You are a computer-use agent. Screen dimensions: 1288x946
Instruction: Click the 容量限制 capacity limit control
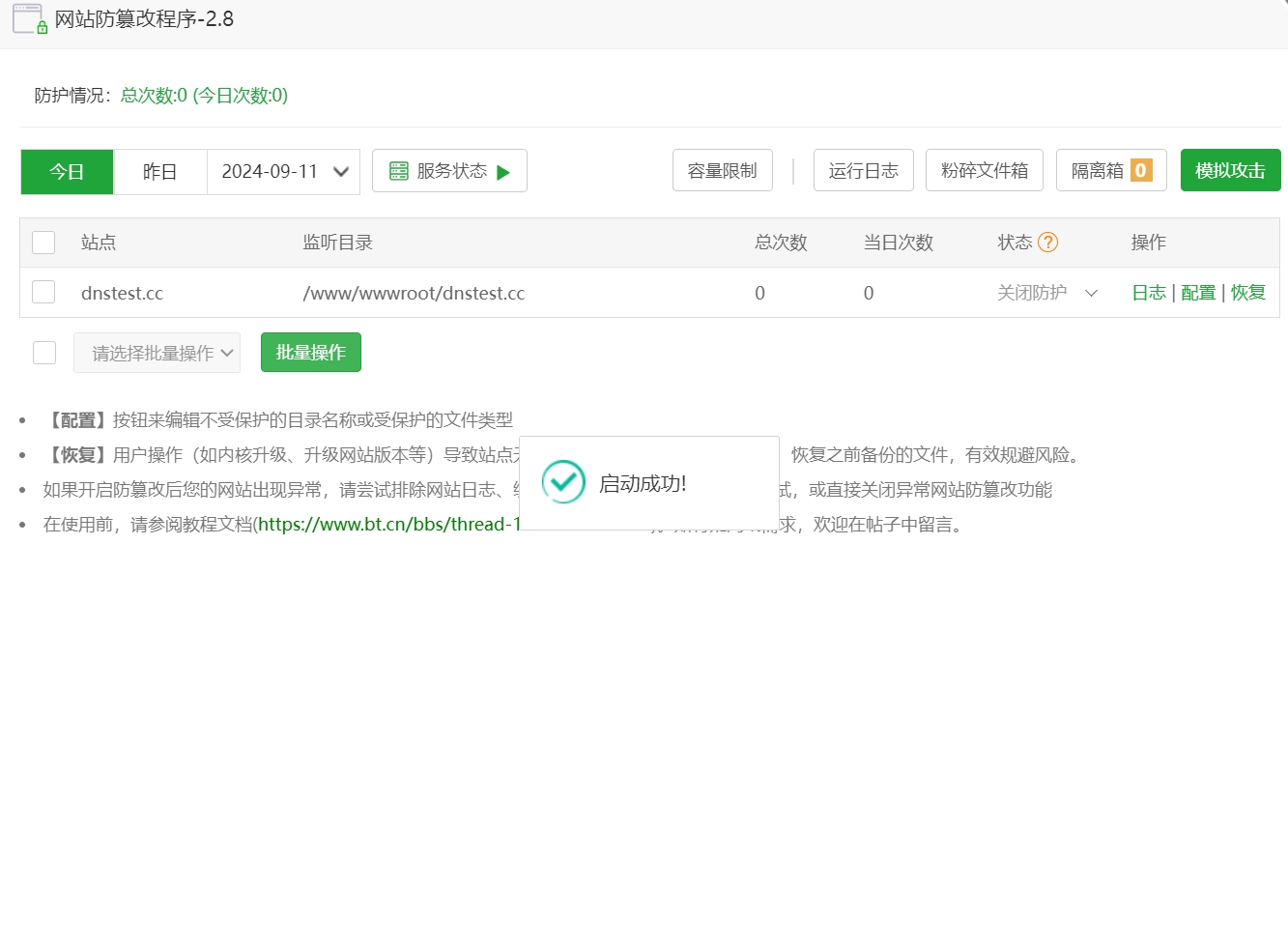coord(722,170)
